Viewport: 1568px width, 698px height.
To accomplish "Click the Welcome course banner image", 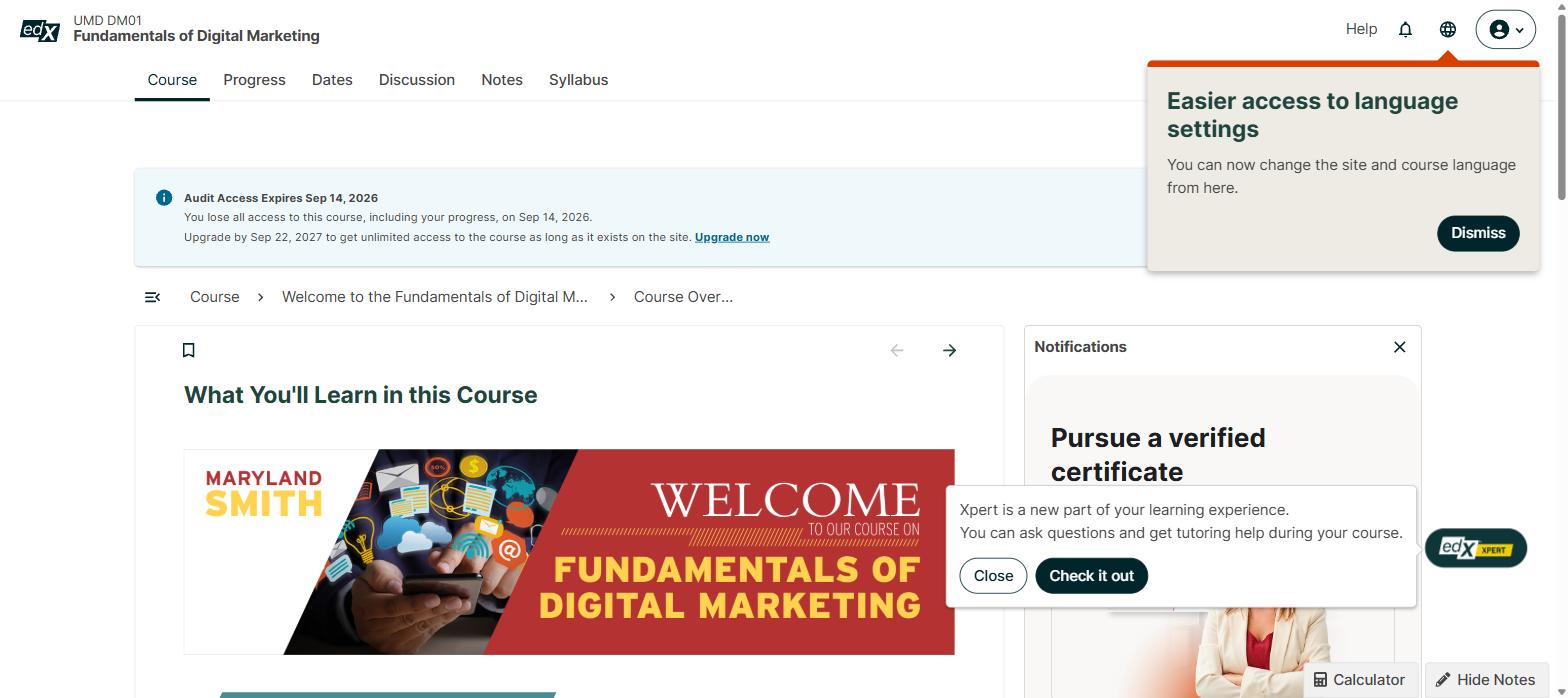I will pyautogui.click(x=569, y=552).
